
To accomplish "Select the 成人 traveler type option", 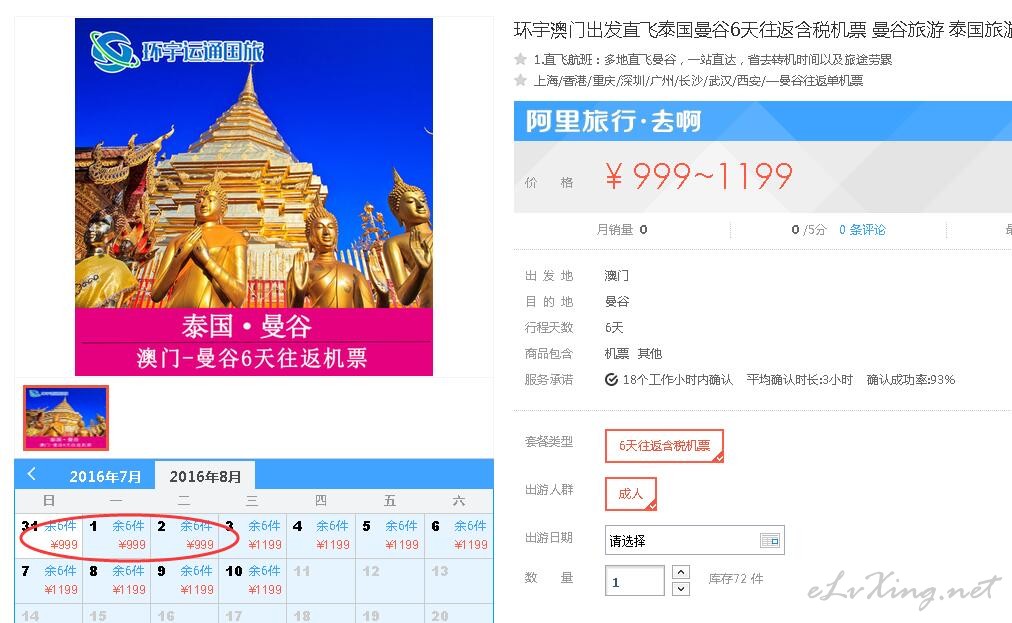I will 631,494.
